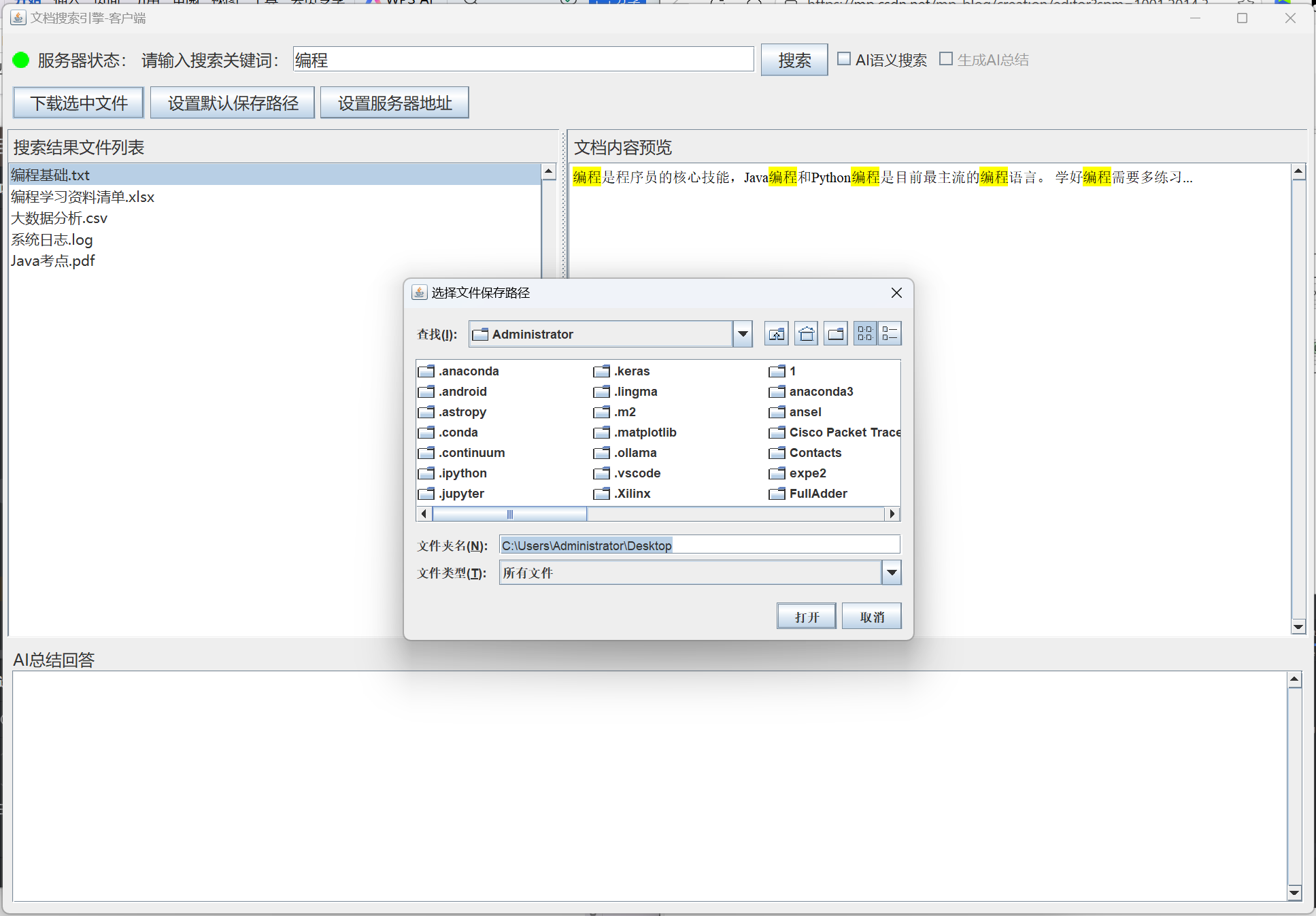This screenshot has height=916, width=1316.
Task: Select Java考点.pdf in results list
Action: coord(53,261)
